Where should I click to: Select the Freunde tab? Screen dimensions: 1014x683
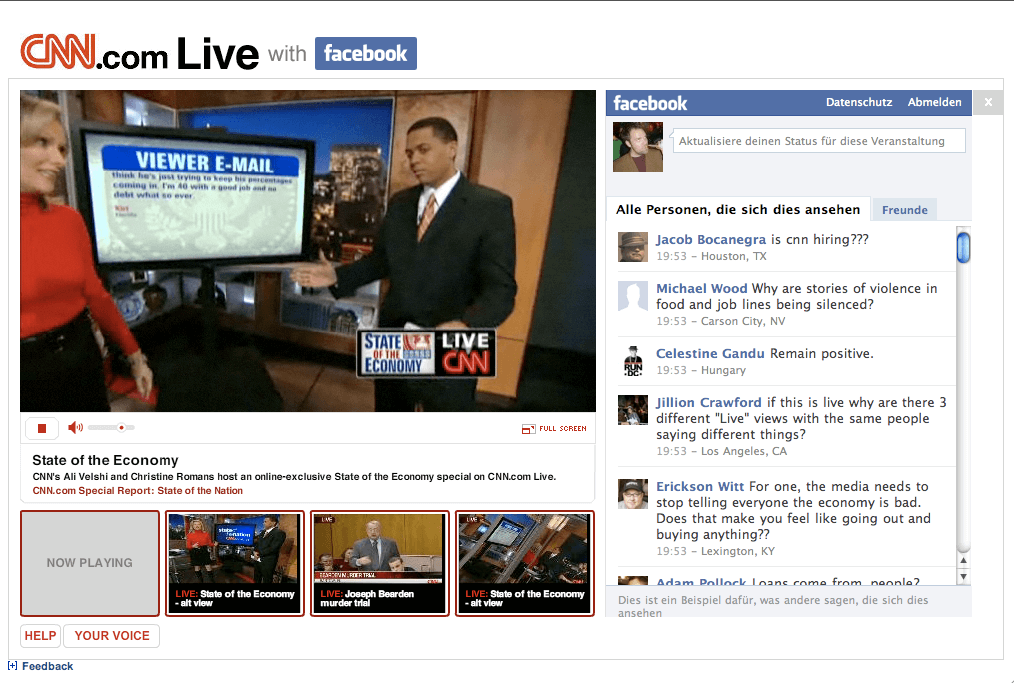904,210
